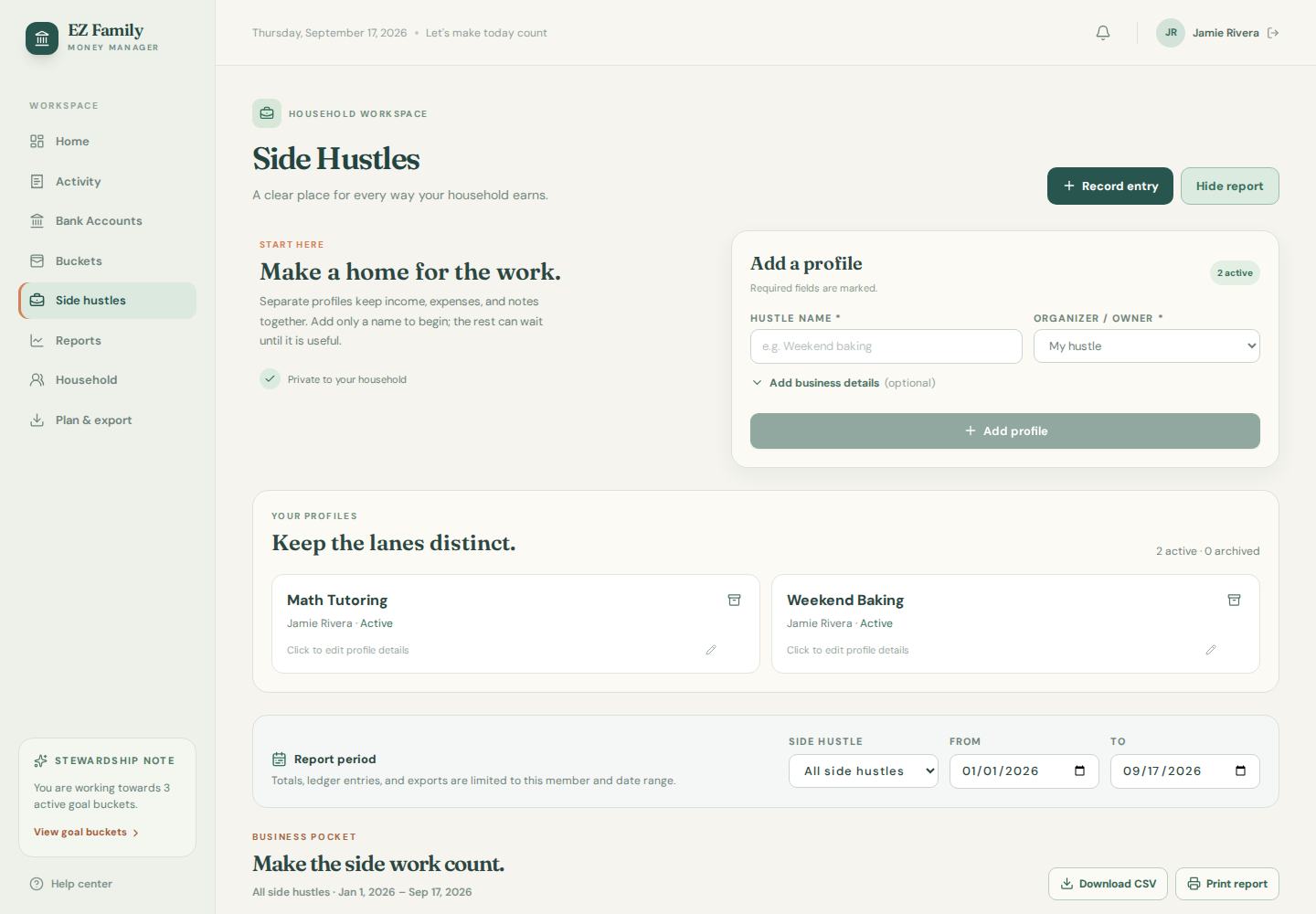Click the Jamie Rivera user name
Viewport: 1316px width, 914px height.
(1226, 33)
